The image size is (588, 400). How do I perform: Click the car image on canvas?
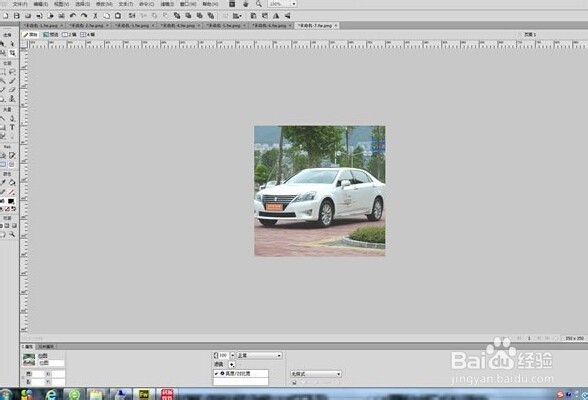point(320,191)
